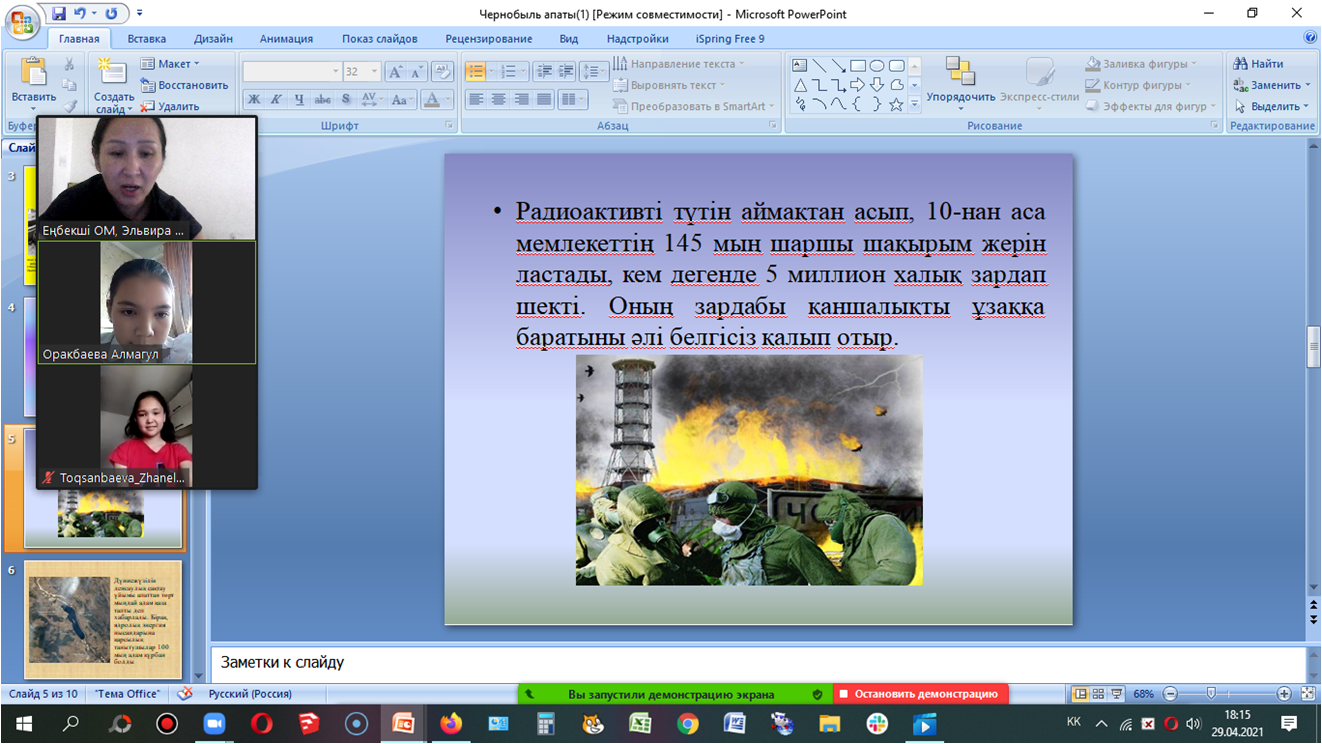Click the zoom slider in status bar
This screenshot has width=1322, height=744.
pyautogui.click(x=1211, y=694)
